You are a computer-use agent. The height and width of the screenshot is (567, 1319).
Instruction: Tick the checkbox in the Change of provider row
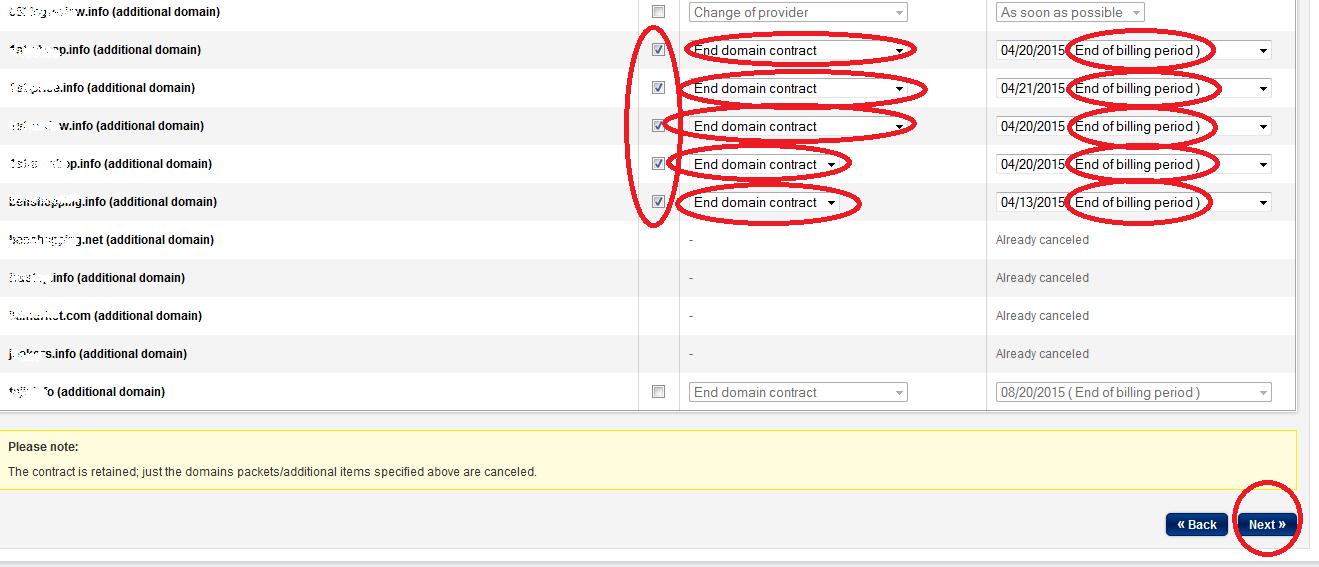[658, 12]
